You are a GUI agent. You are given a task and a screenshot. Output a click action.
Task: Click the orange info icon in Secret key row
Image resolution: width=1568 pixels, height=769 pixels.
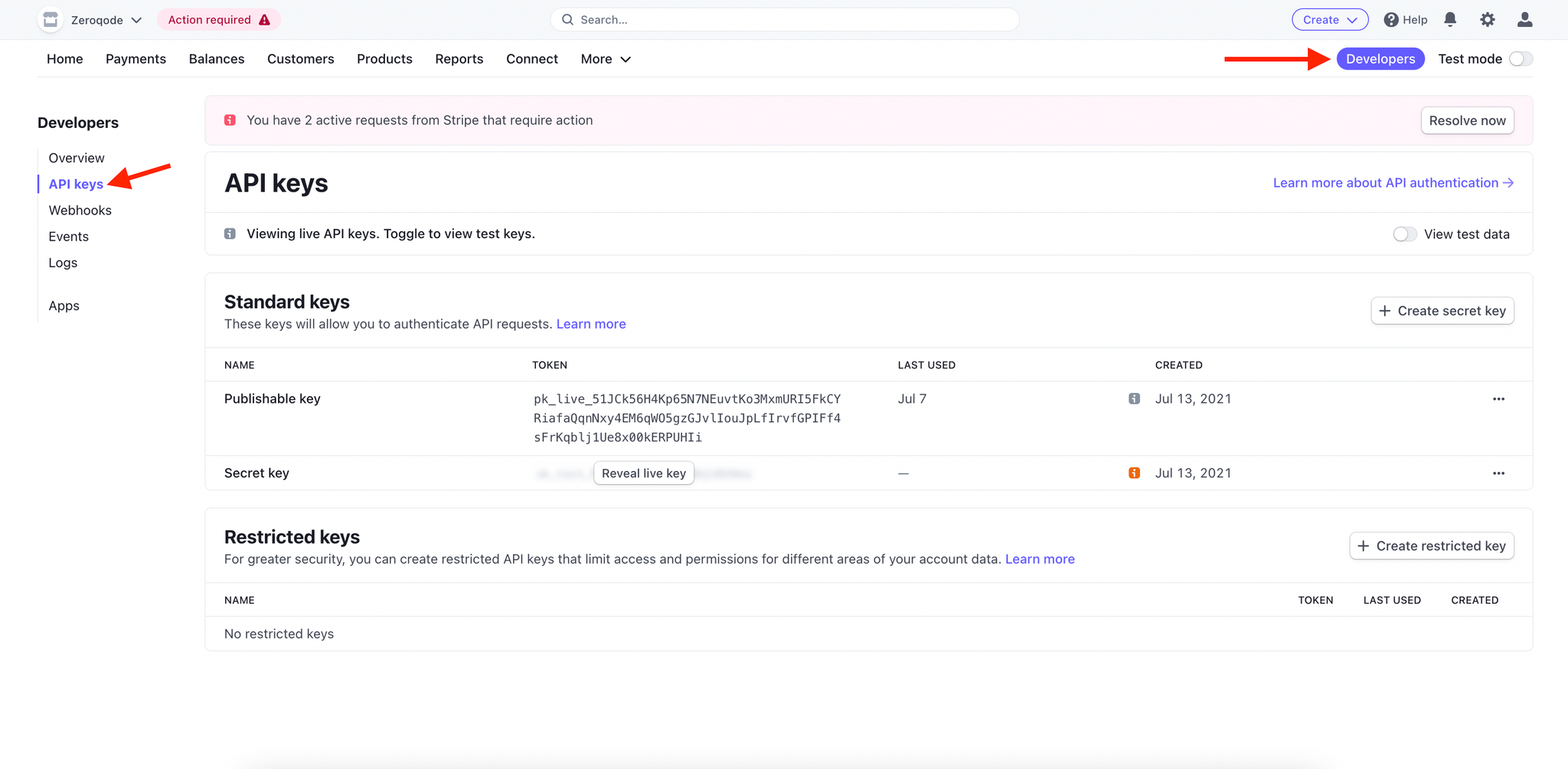[x=1135, y=473]
